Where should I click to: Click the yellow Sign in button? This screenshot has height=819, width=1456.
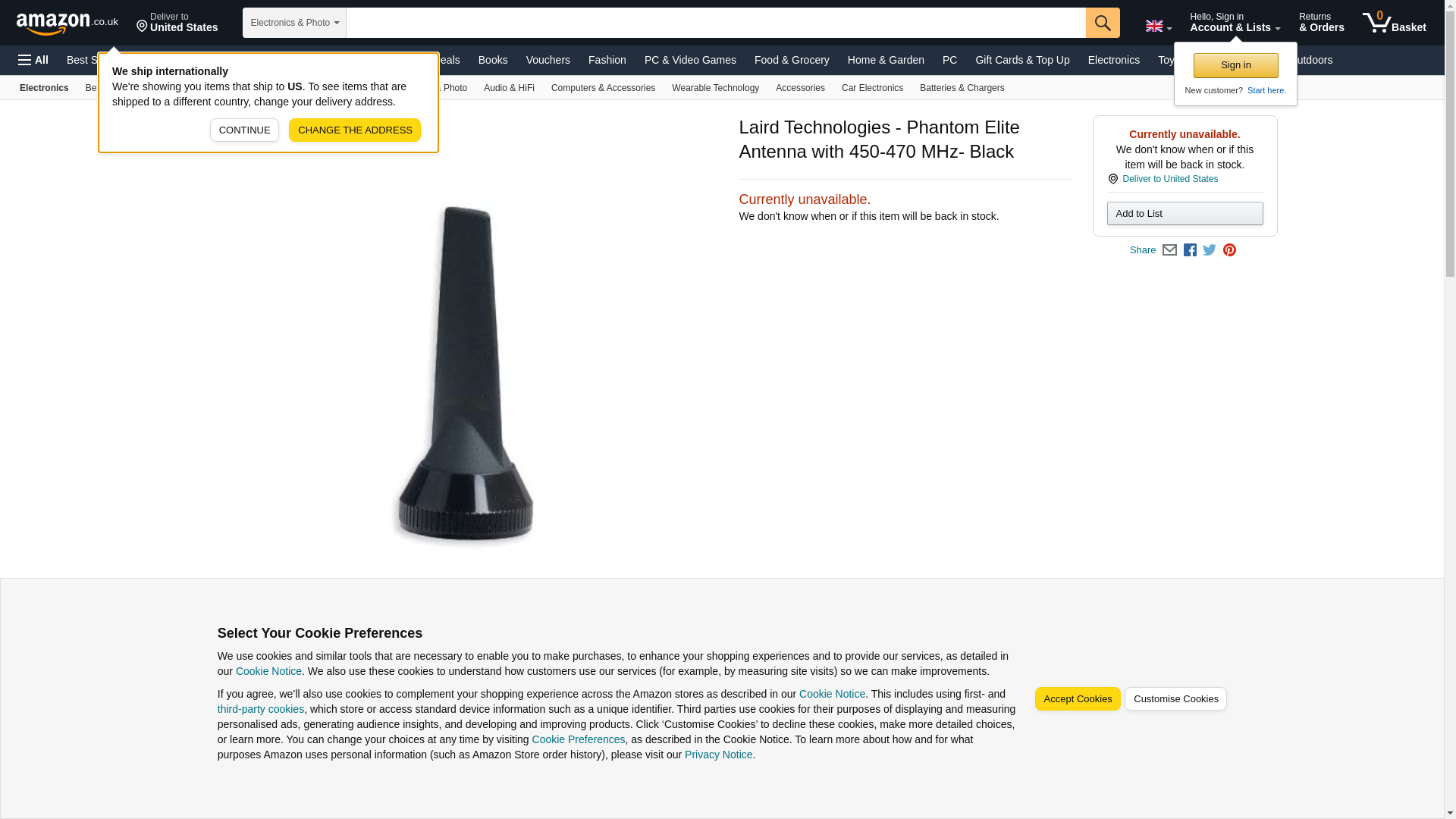coord(1235,65)
